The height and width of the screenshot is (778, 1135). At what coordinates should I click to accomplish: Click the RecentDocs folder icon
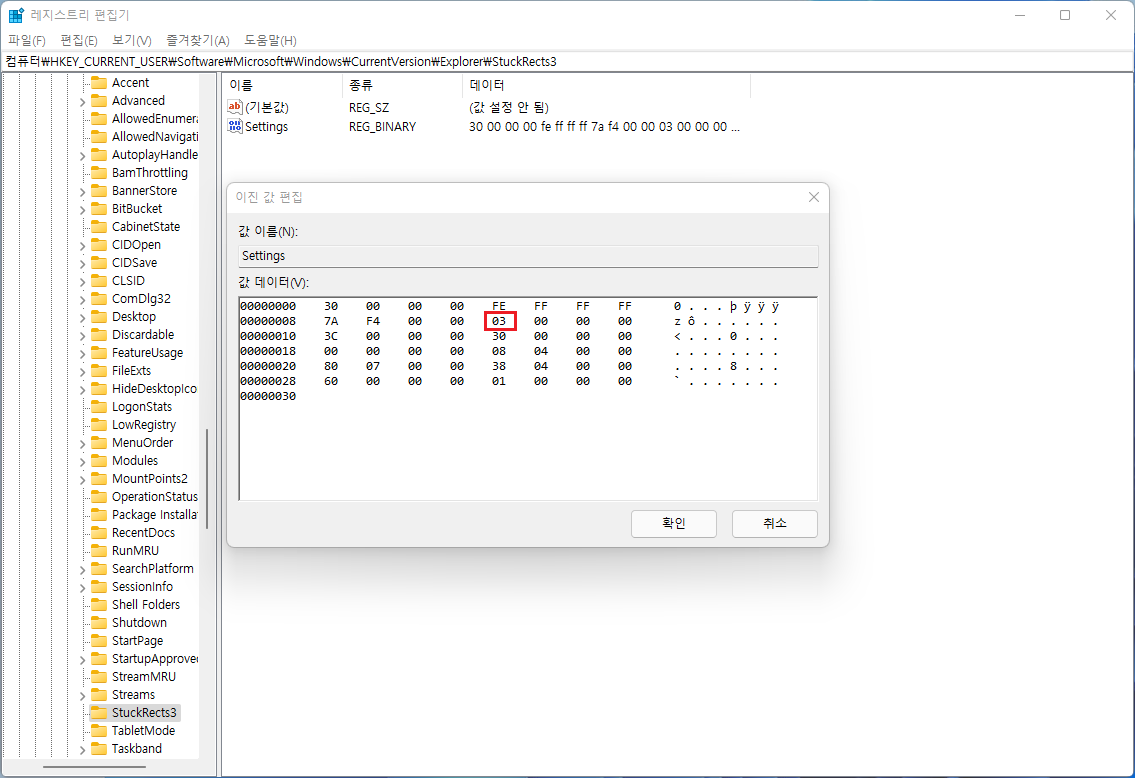[x=98, y=533]
